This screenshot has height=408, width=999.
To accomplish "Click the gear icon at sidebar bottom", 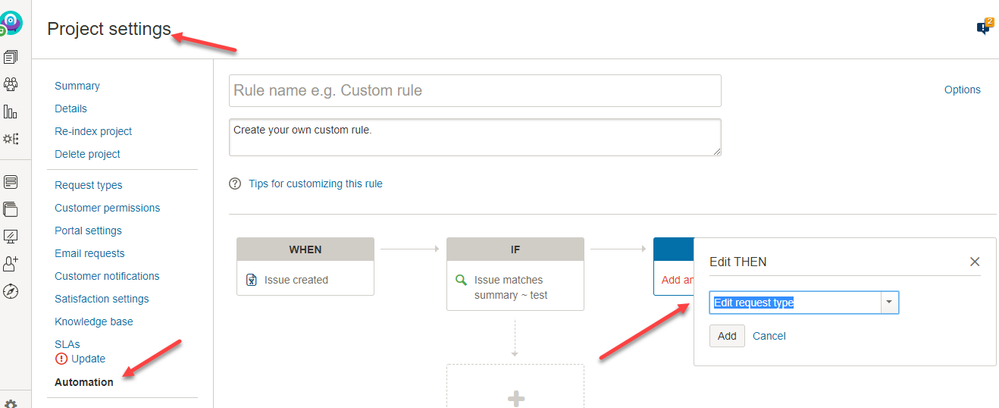I will [x=11, y=403].
